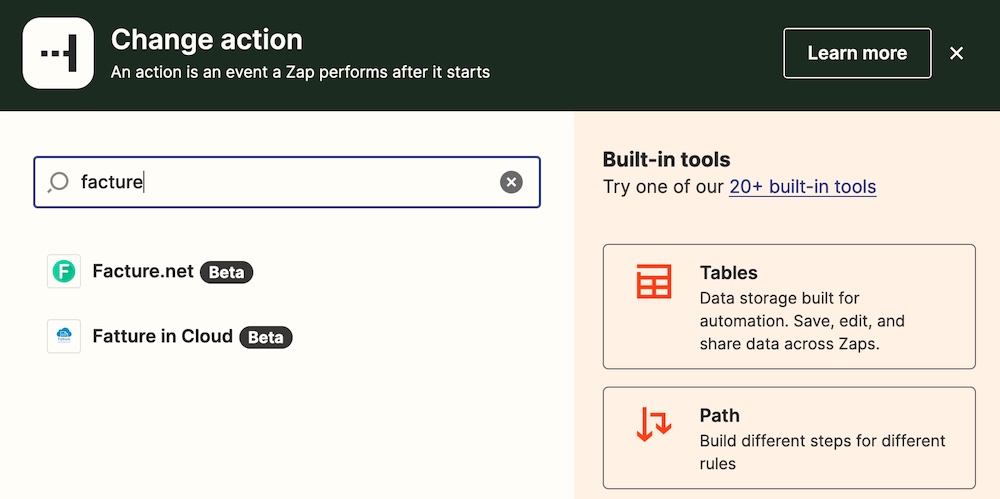Select the Fatture in Cloud result
The width and height of the screenshot is (1000, 499).
[x=170, y=336]
